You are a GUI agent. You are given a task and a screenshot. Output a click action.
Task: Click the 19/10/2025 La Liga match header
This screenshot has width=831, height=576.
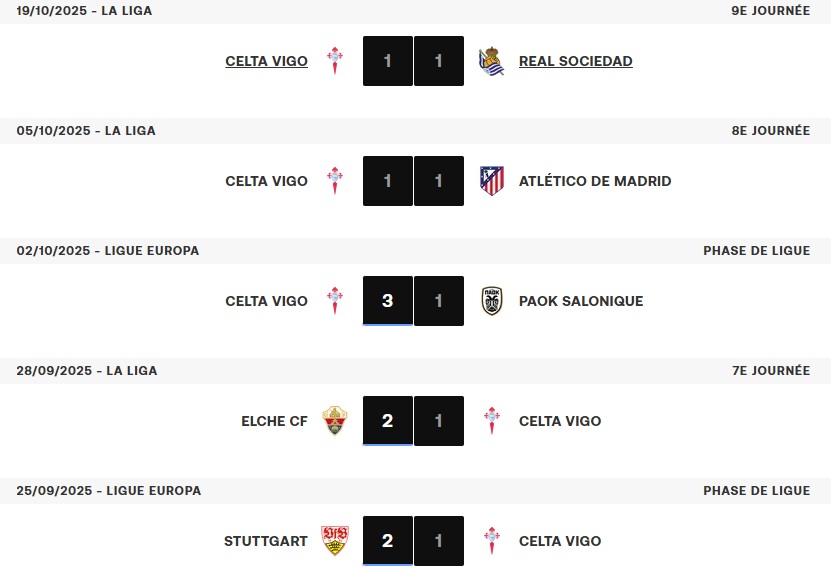tap(85, 11)
